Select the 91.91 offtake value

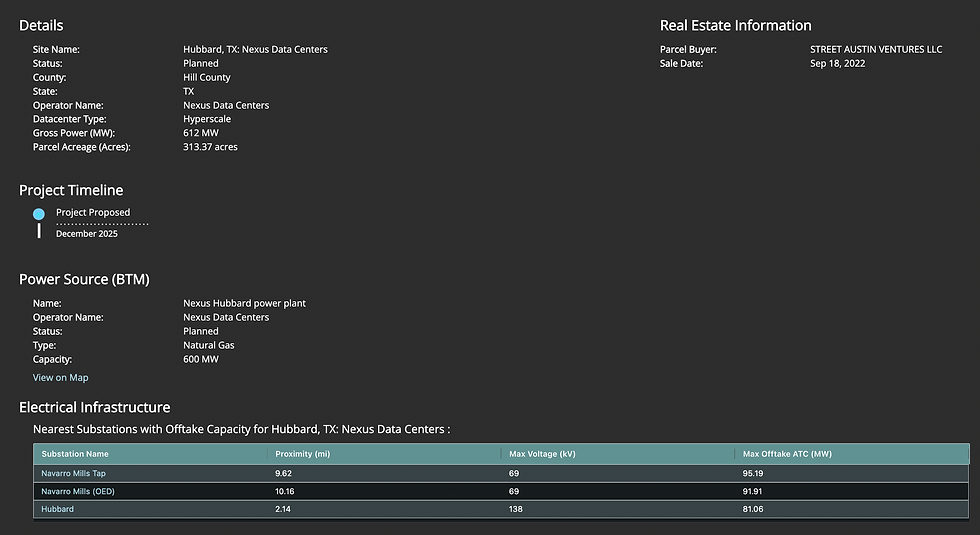(752, 491)
